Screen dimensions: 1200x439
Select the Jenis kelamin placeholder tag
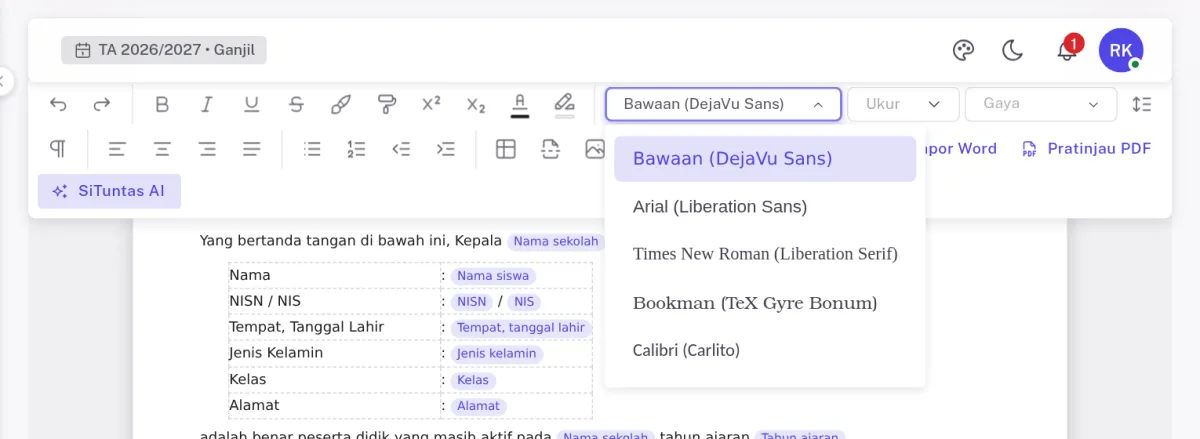point(497,354)
